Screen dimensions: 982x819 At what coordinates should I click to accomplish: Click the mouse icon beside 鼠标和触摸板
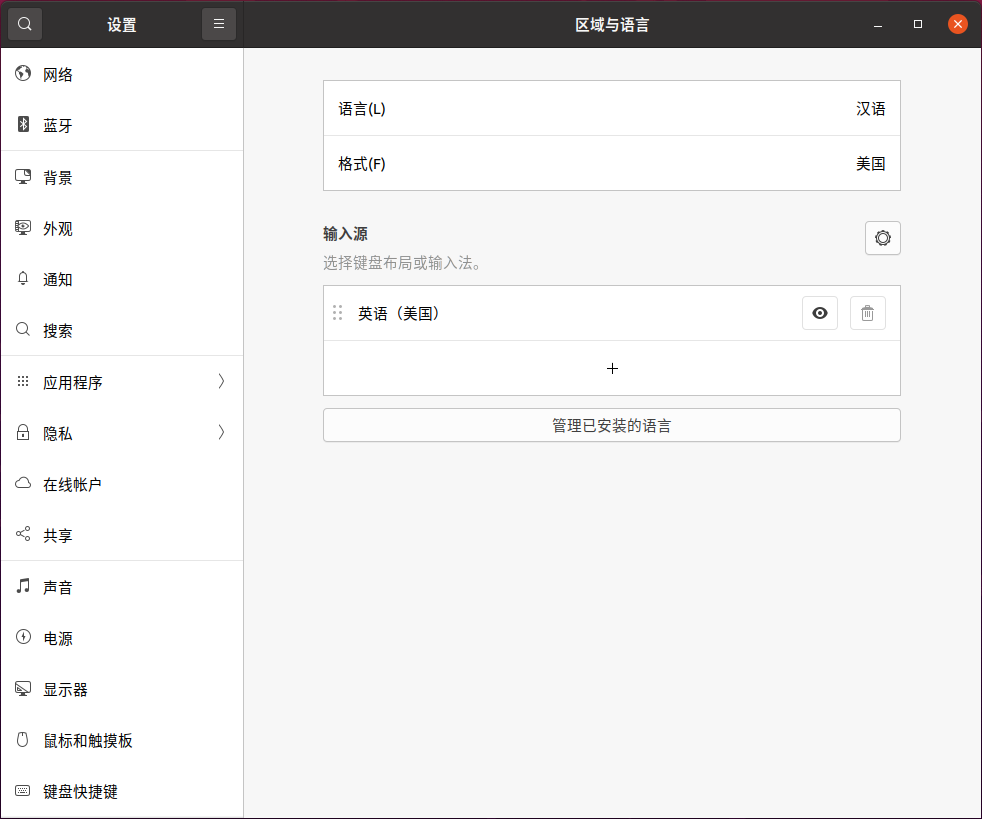click(23, 740)
